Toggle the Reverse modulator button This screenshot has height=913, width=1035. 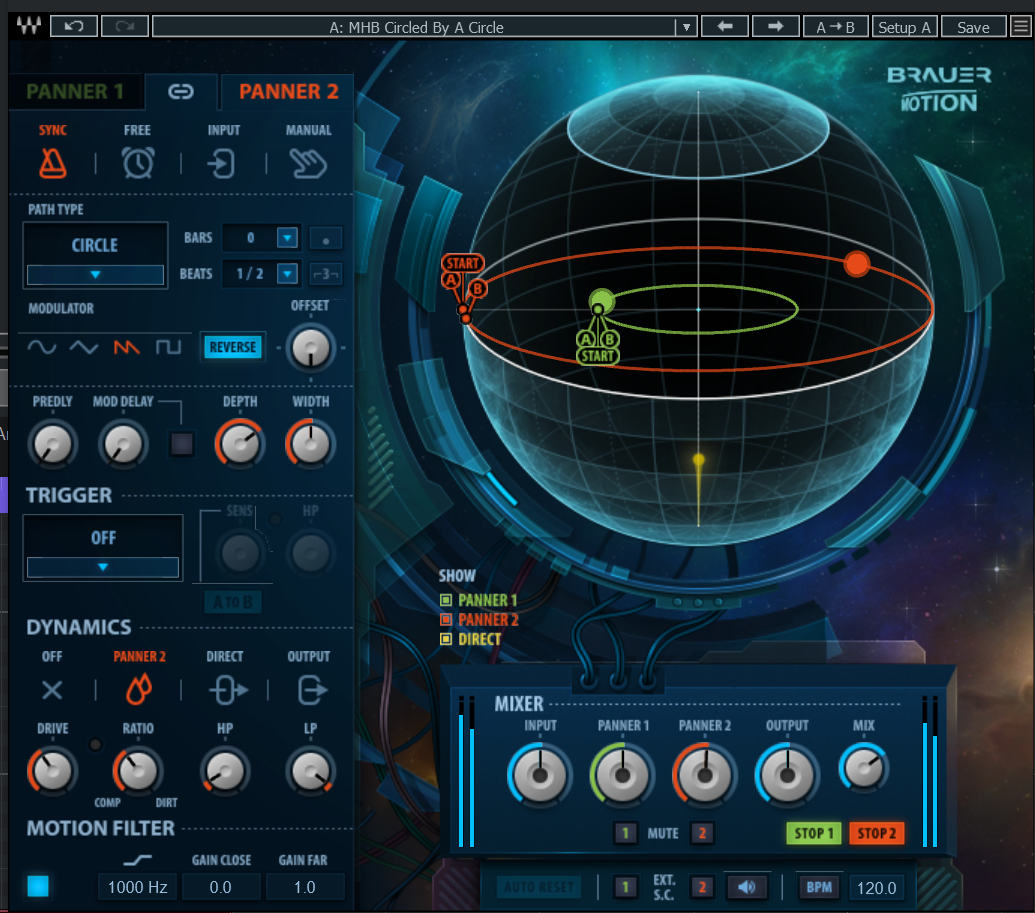click(233, 347)
